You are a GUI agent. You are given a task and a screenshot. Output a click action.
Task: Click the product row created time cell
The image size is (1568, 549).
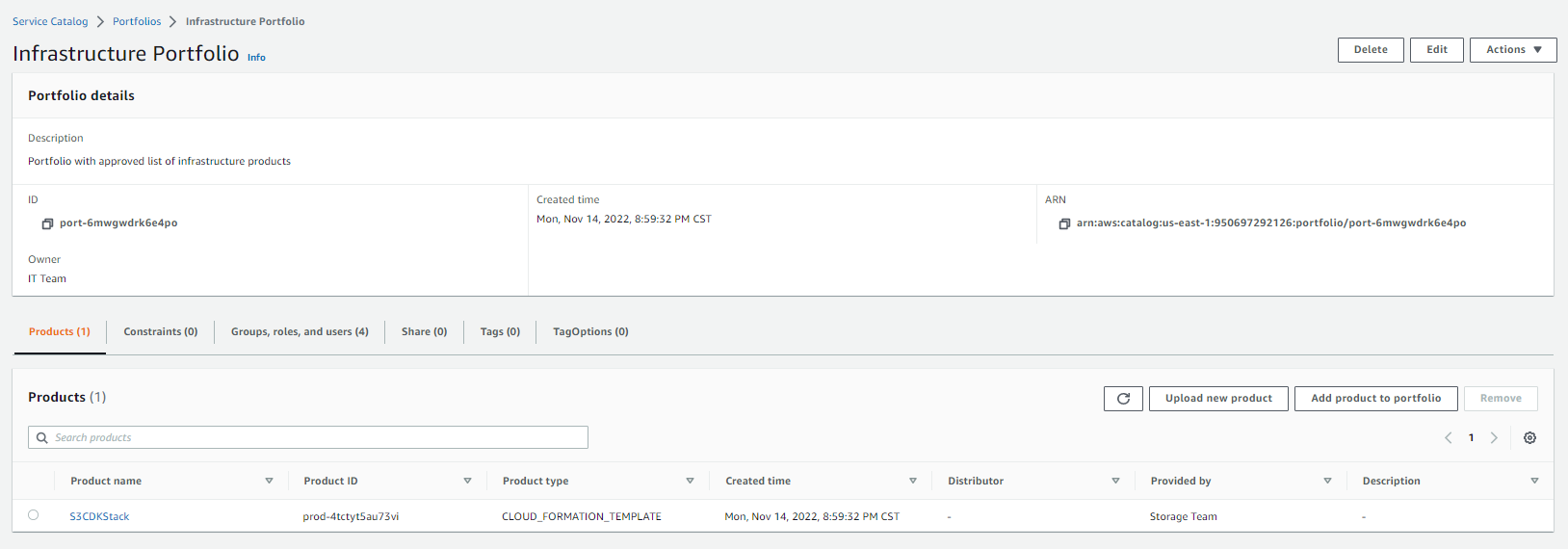[812, 517]
